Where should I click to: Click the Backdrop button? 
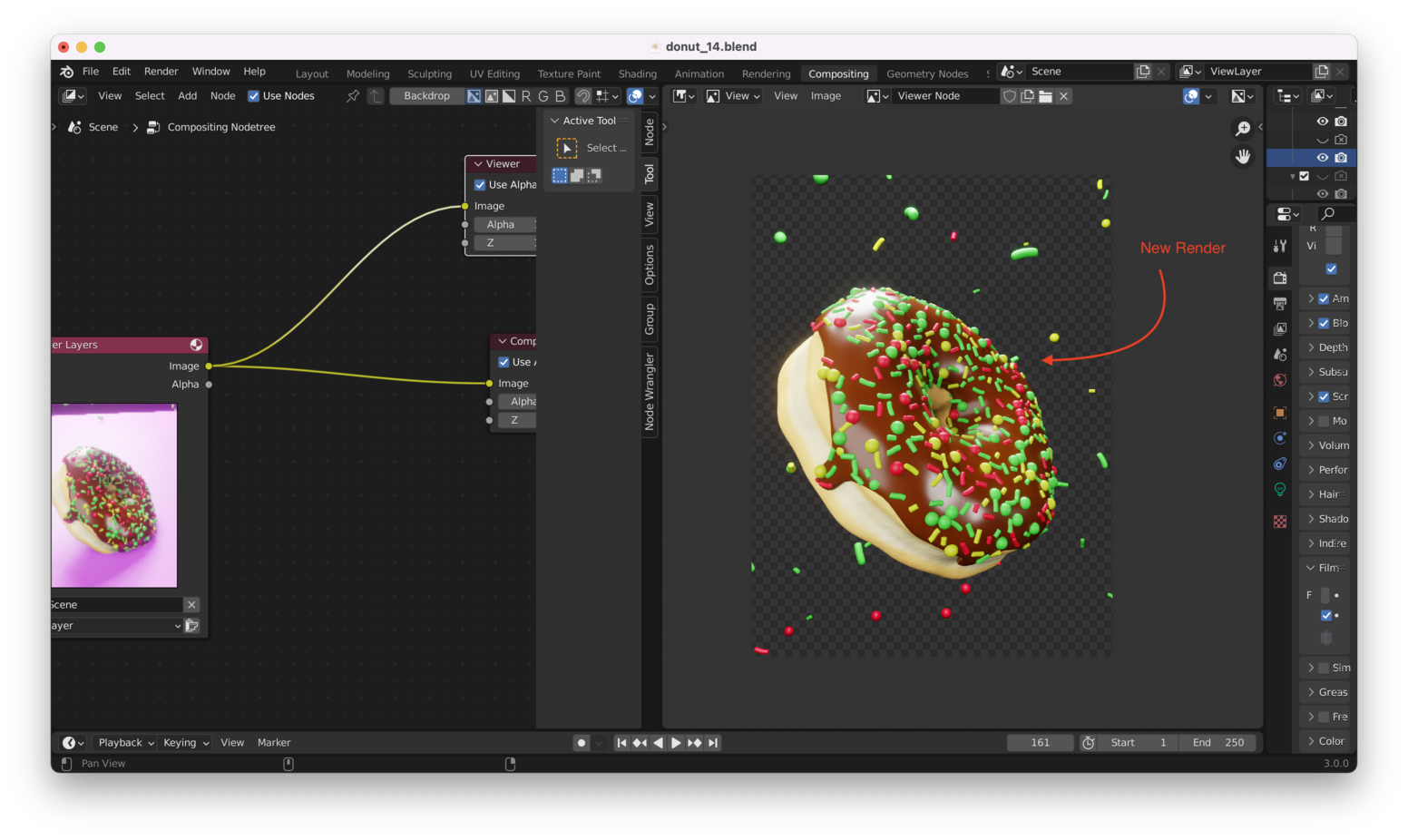tap(426, 96)
